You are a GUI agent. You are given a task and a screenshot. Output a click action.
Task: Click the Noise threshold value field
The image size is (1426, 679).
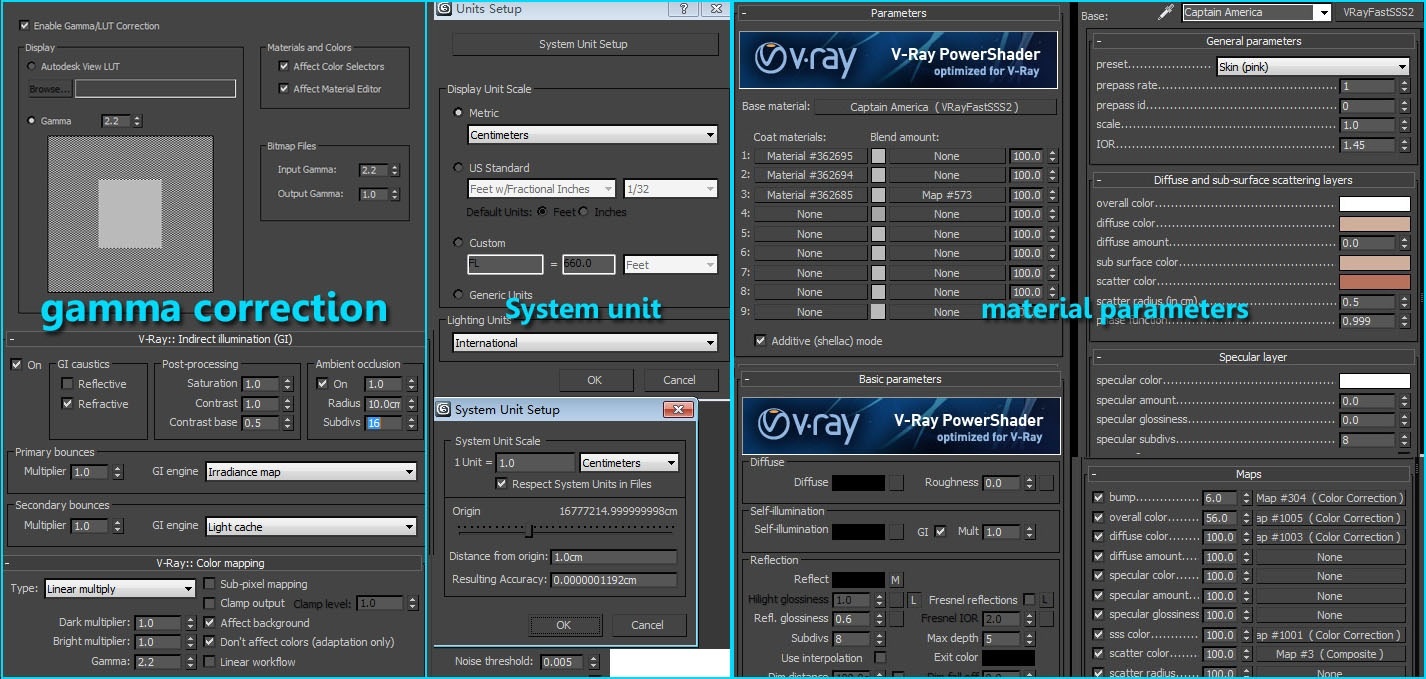point(562,662)
